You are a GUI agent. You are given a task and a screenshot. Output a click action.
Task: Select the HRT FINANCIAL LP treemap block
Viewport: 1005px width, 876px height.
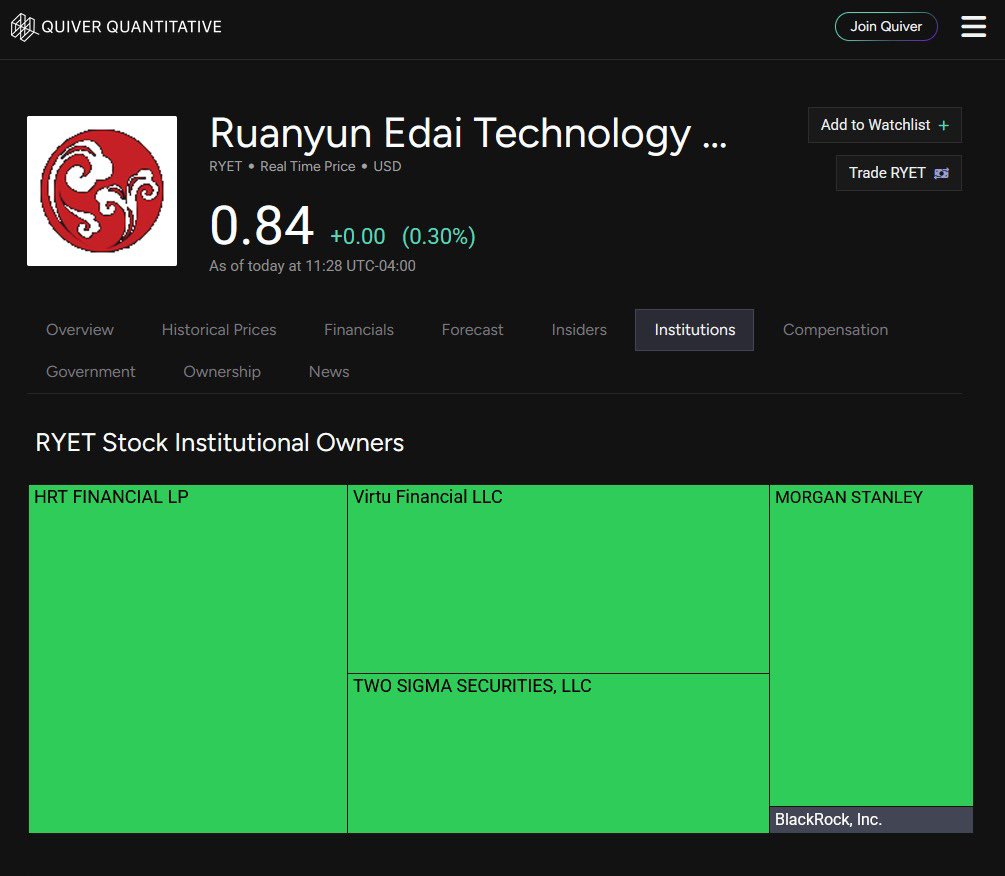click(188, 659)
